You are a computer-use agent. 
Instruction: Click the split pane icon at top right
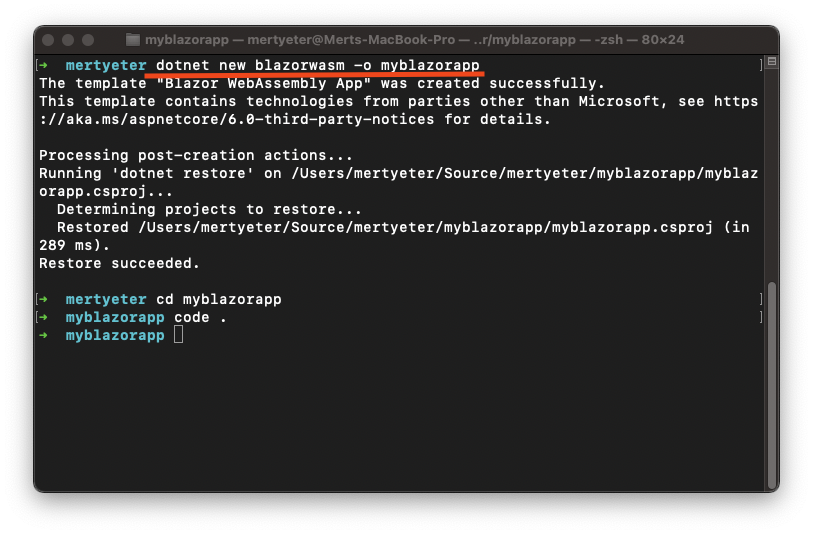pos(772,61)
